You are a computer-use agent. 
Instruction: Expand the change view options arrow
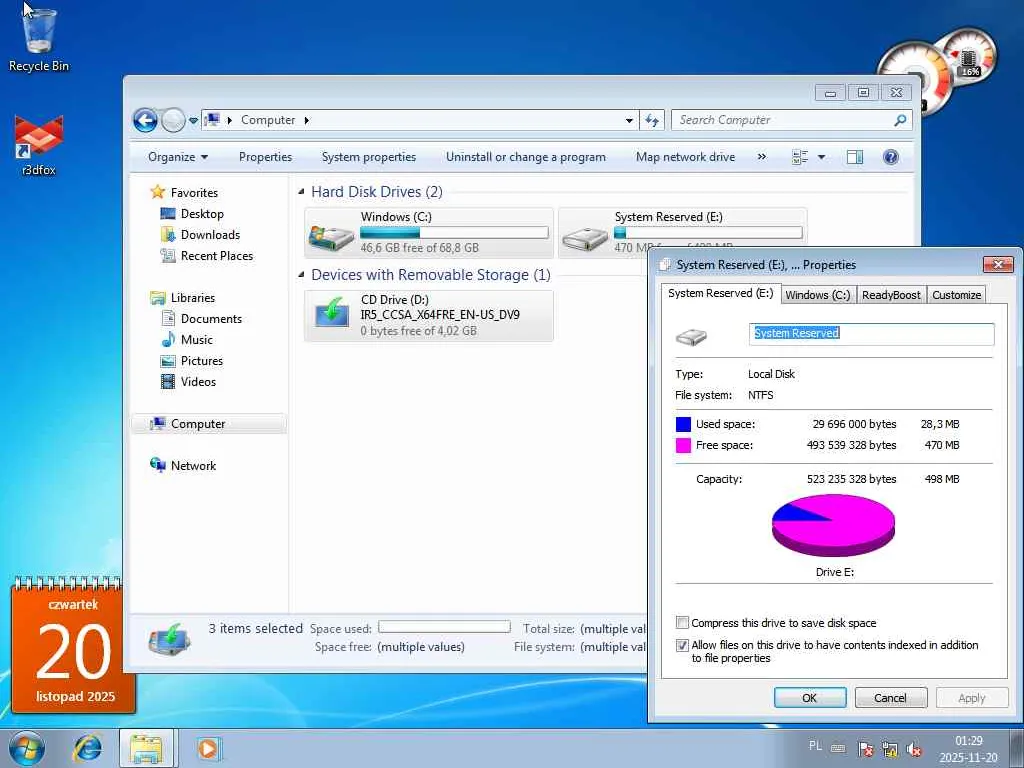click(822, 157)
